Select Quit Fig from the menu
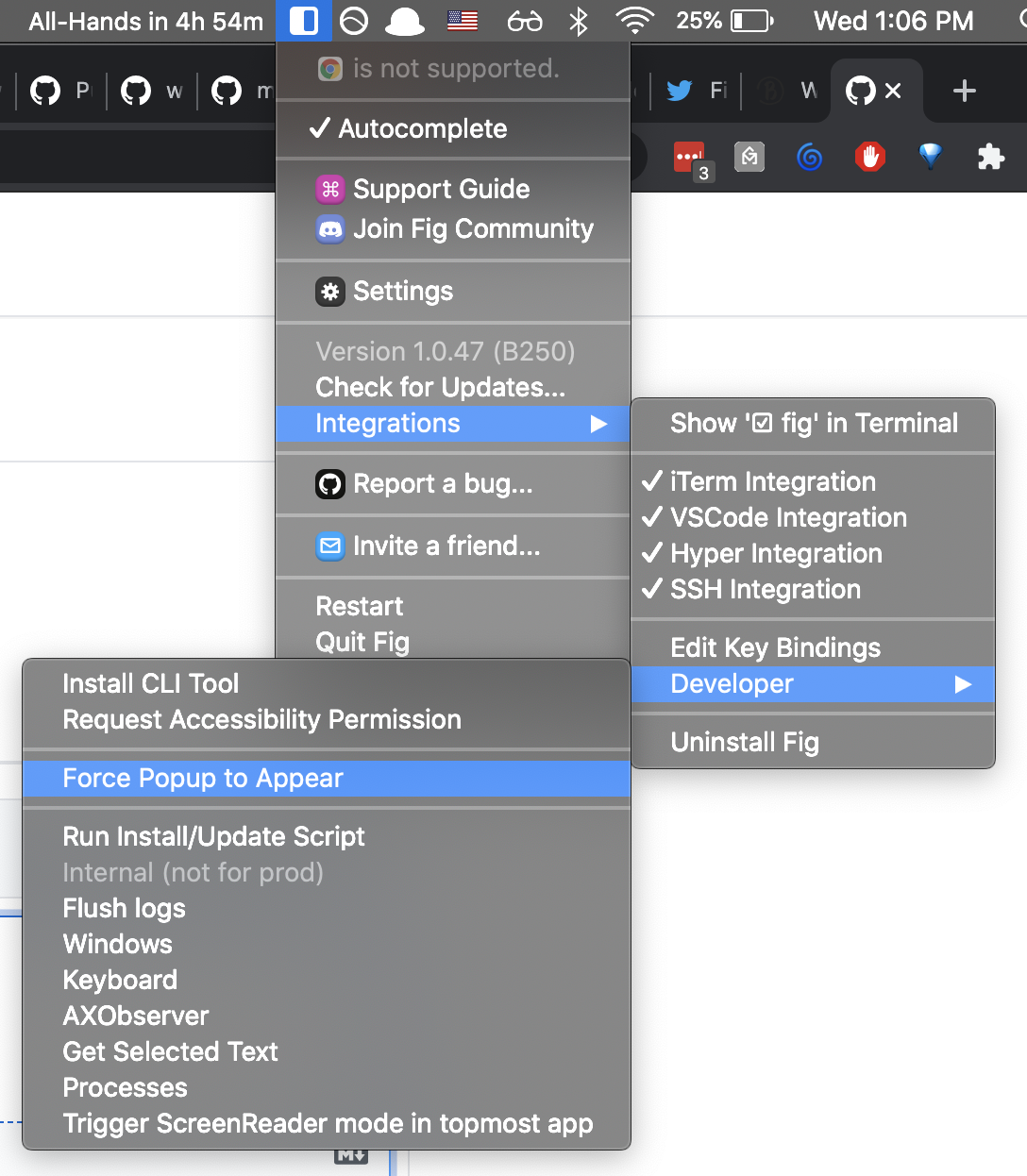 [362, 642]
